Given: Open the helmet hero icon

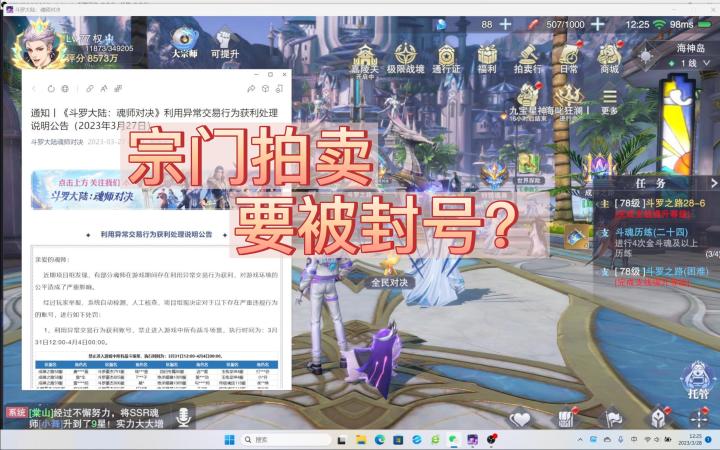Looking at the screenshot, I should click(x=658, y=418).
